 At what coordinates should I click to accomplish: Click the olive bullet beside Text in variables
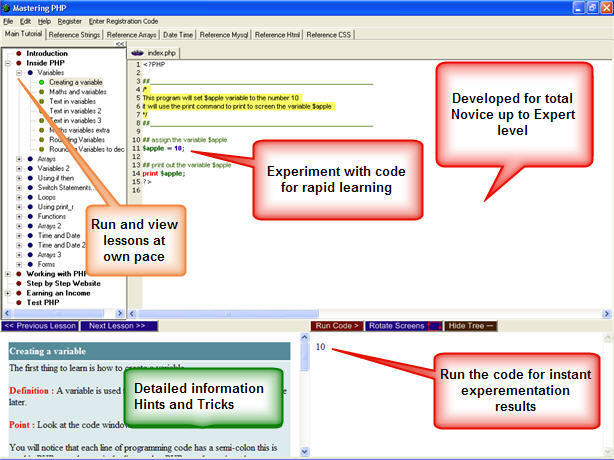coord(42,101)
